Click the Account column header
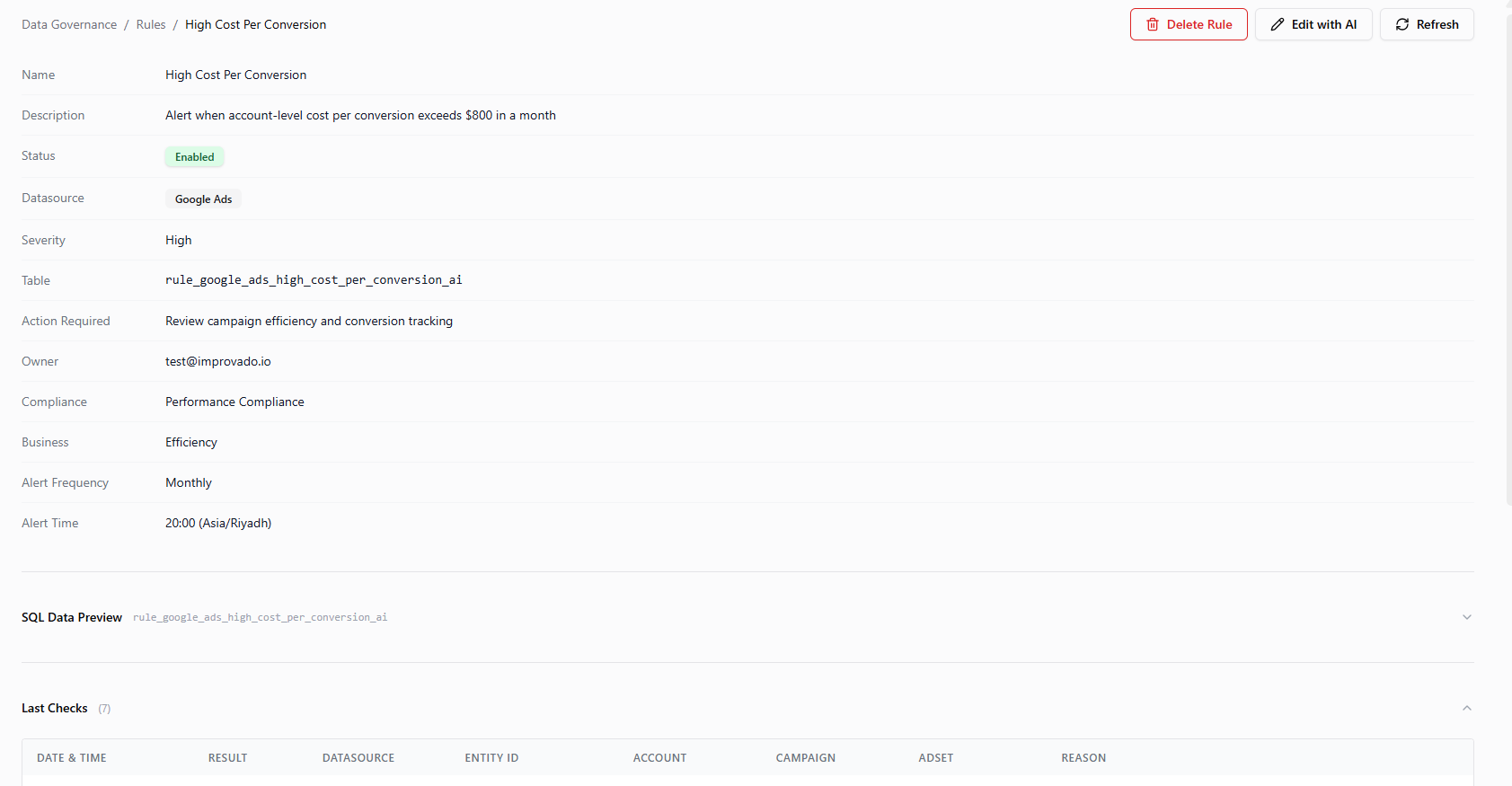1512x786 pixels. point(659,758)
